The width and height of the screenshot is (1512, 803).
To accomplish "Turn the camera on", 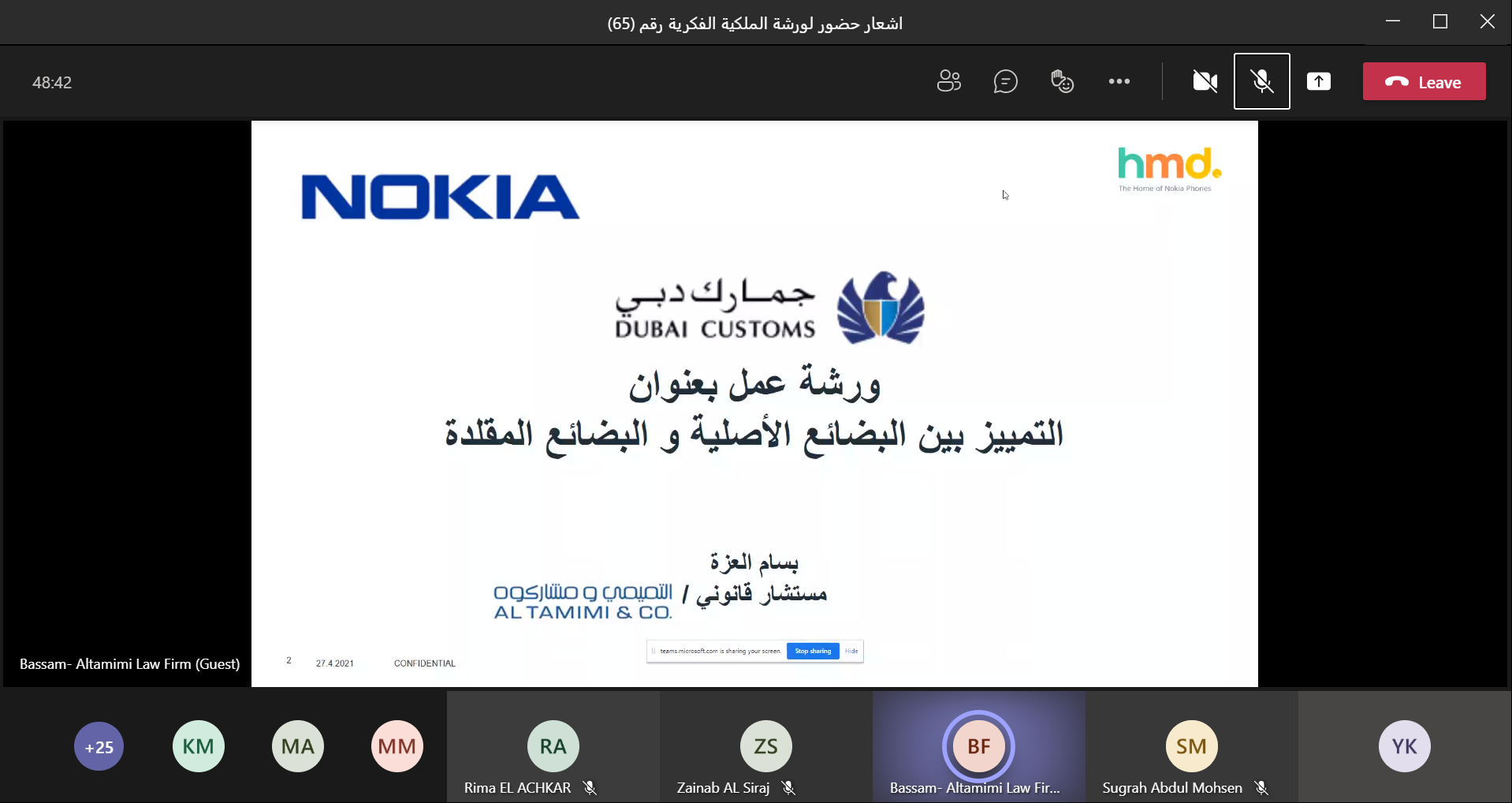I will 1205,81.
